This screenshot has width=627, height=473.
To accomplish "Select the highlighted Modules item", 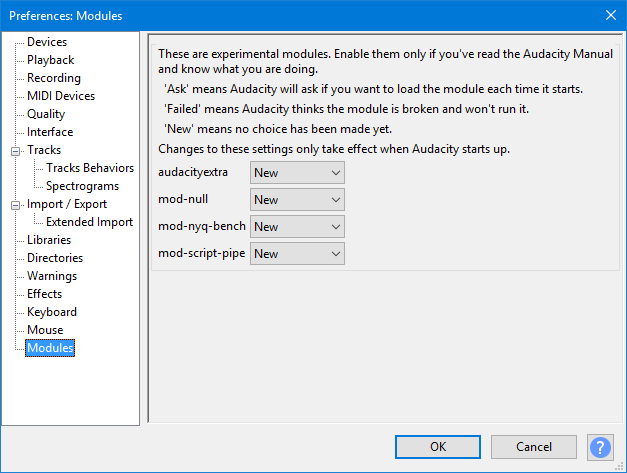I will pyautogui.click(x=50, y=348).
